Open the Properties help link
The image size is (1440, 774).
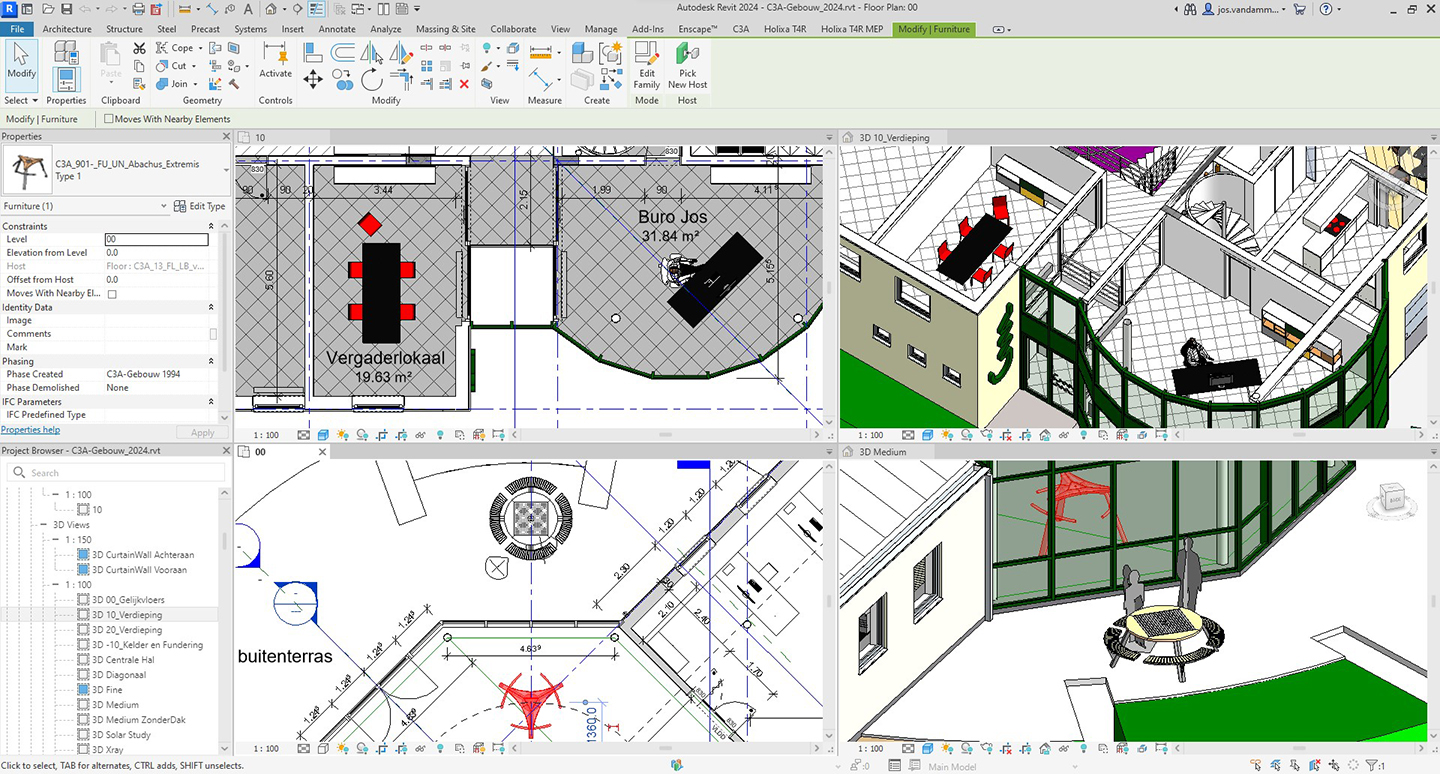31,430
